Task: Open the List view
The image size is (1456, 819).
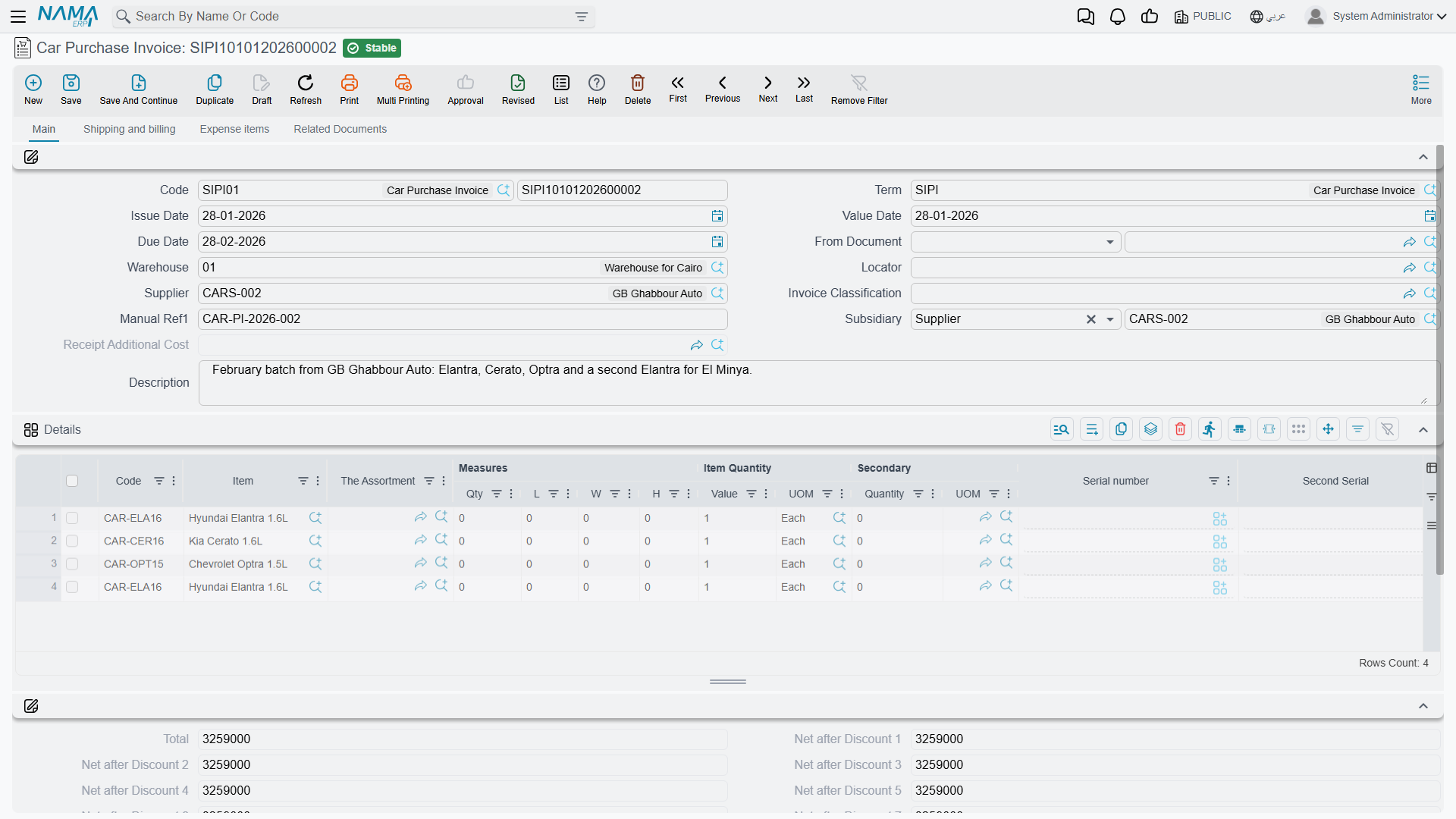Action: pos(561,89)
